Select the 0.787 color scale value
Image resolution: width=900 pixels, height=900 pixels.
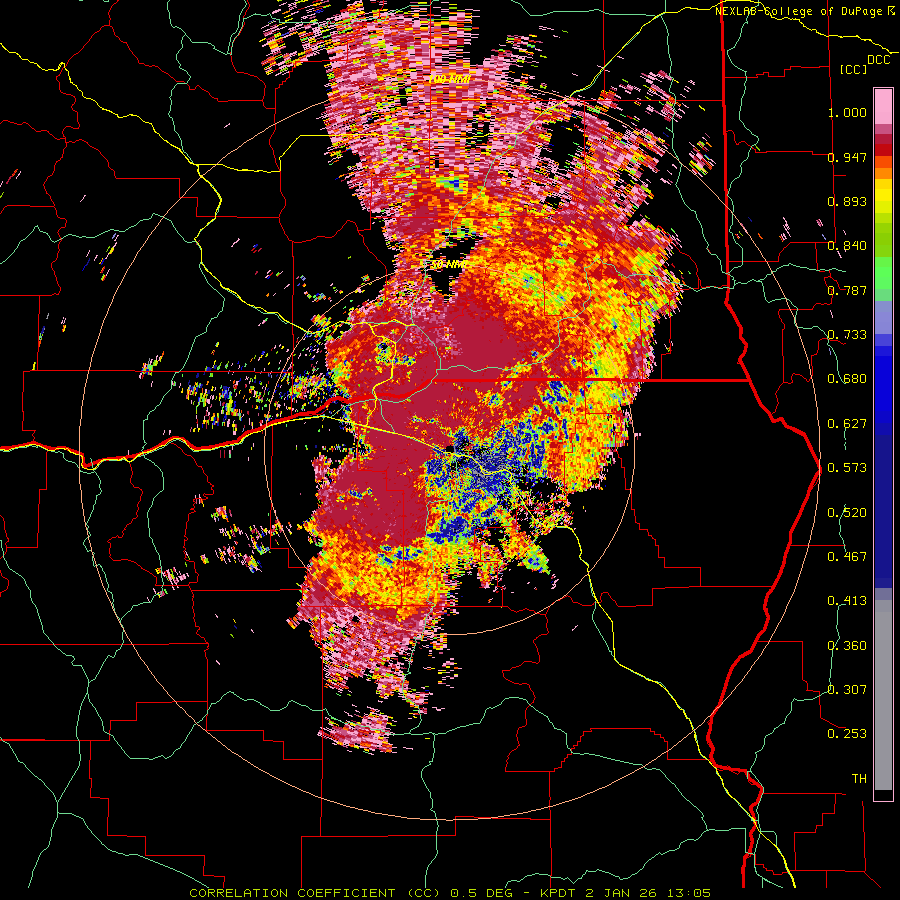847,290
